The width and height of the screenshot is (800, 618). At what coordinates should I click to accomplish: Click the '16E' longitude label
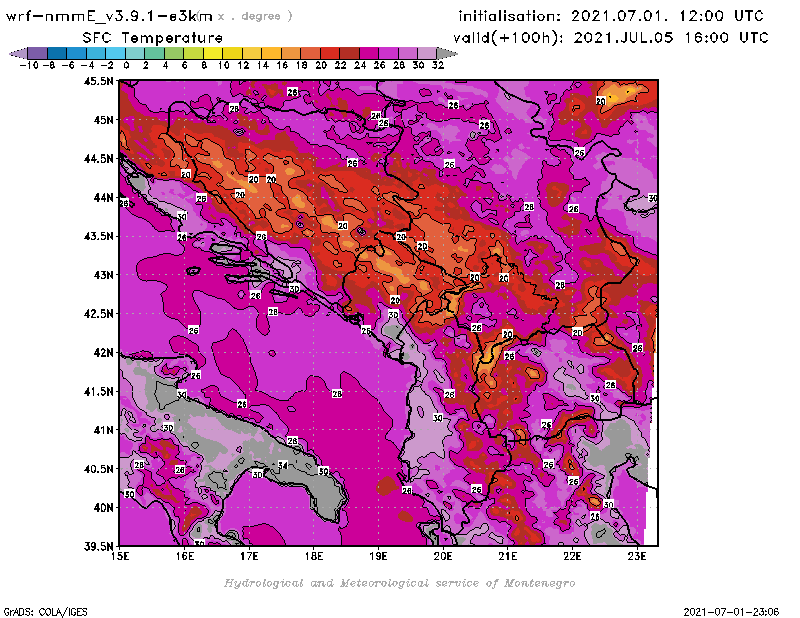[x=185, y=556]
